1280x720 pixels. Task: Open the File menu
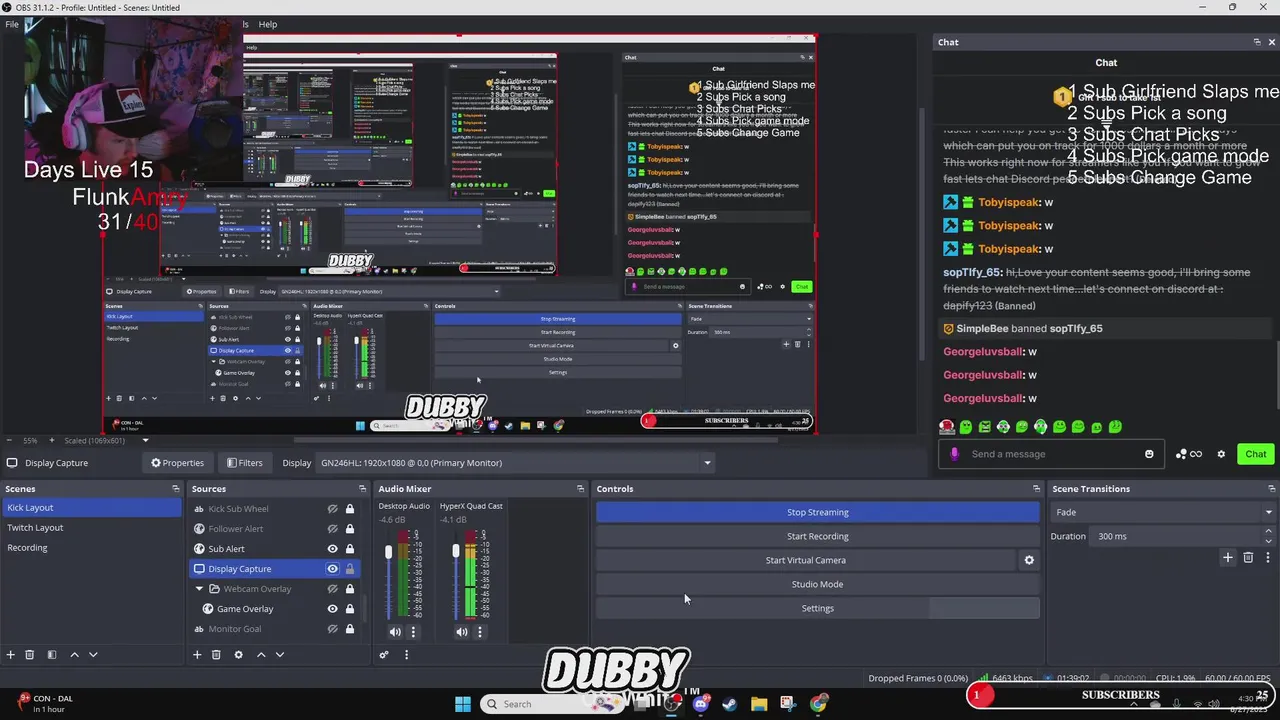pos(12,24)
